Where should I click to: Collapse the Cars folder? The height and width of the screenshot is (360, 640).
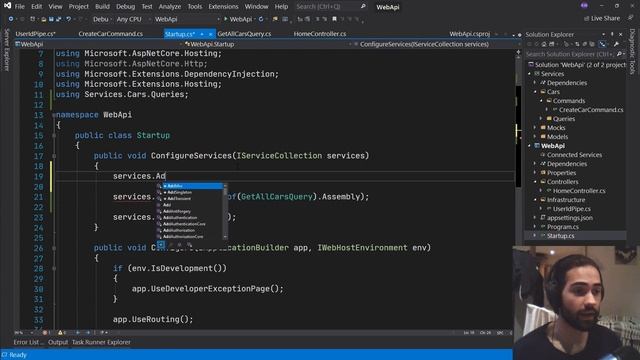536,92
